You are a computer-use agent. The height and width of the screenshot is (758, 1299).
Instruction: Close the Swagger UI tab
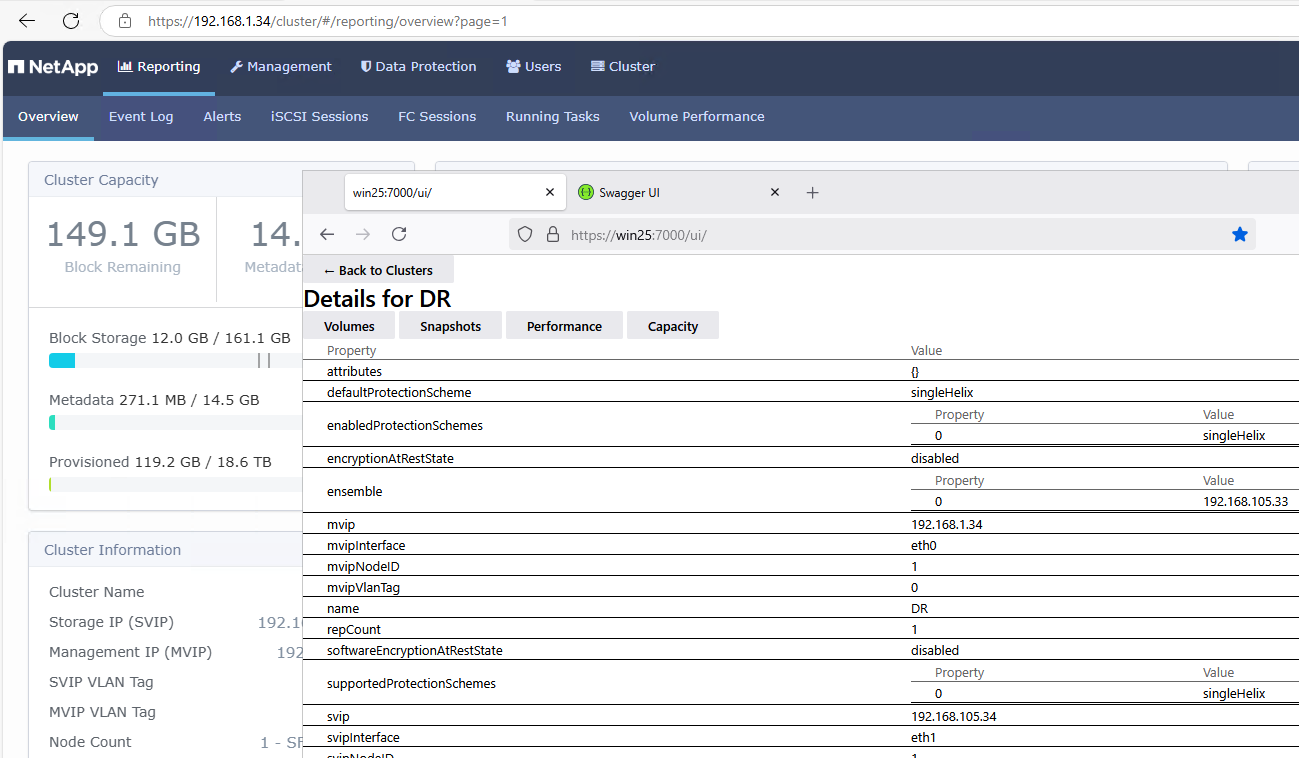774,193
